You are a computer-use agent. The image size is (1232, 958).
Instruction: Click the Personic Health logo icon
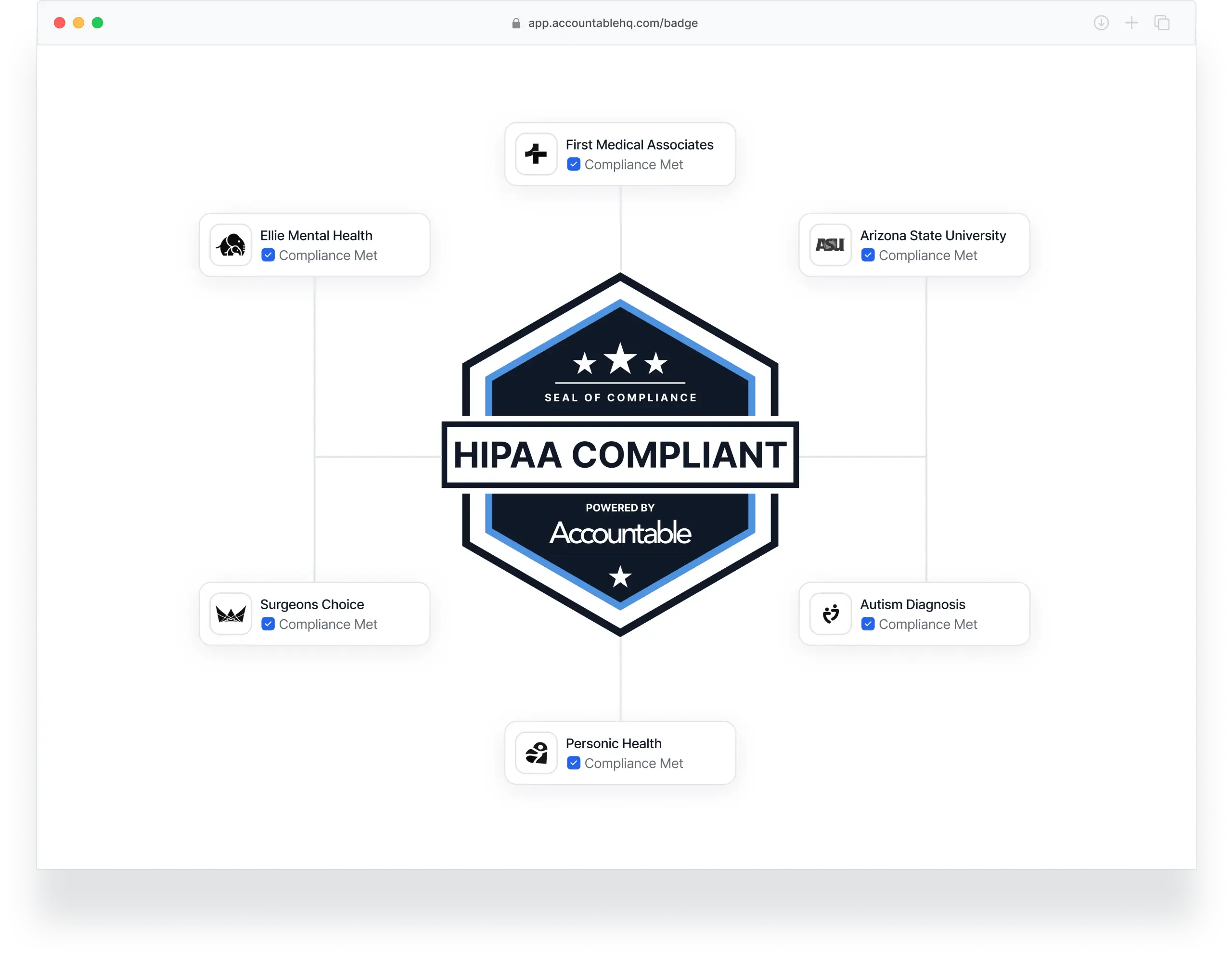click(x=536, y=753)
